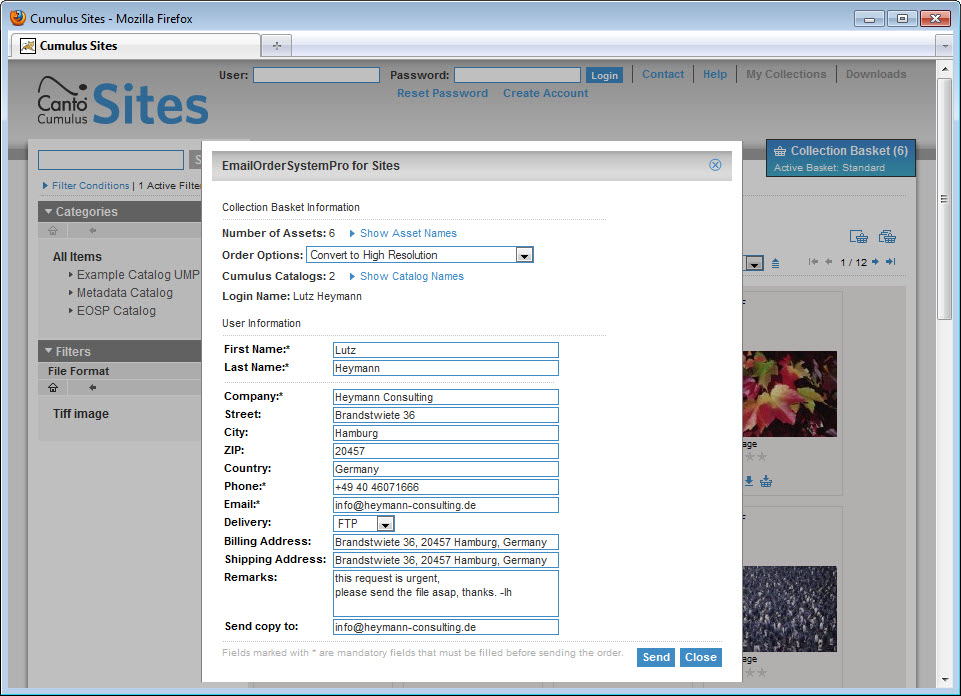The height and width of the screenshot is (696, 961).
Task: Expand the Metadata Catalog tree node
Action: [71, 293]
